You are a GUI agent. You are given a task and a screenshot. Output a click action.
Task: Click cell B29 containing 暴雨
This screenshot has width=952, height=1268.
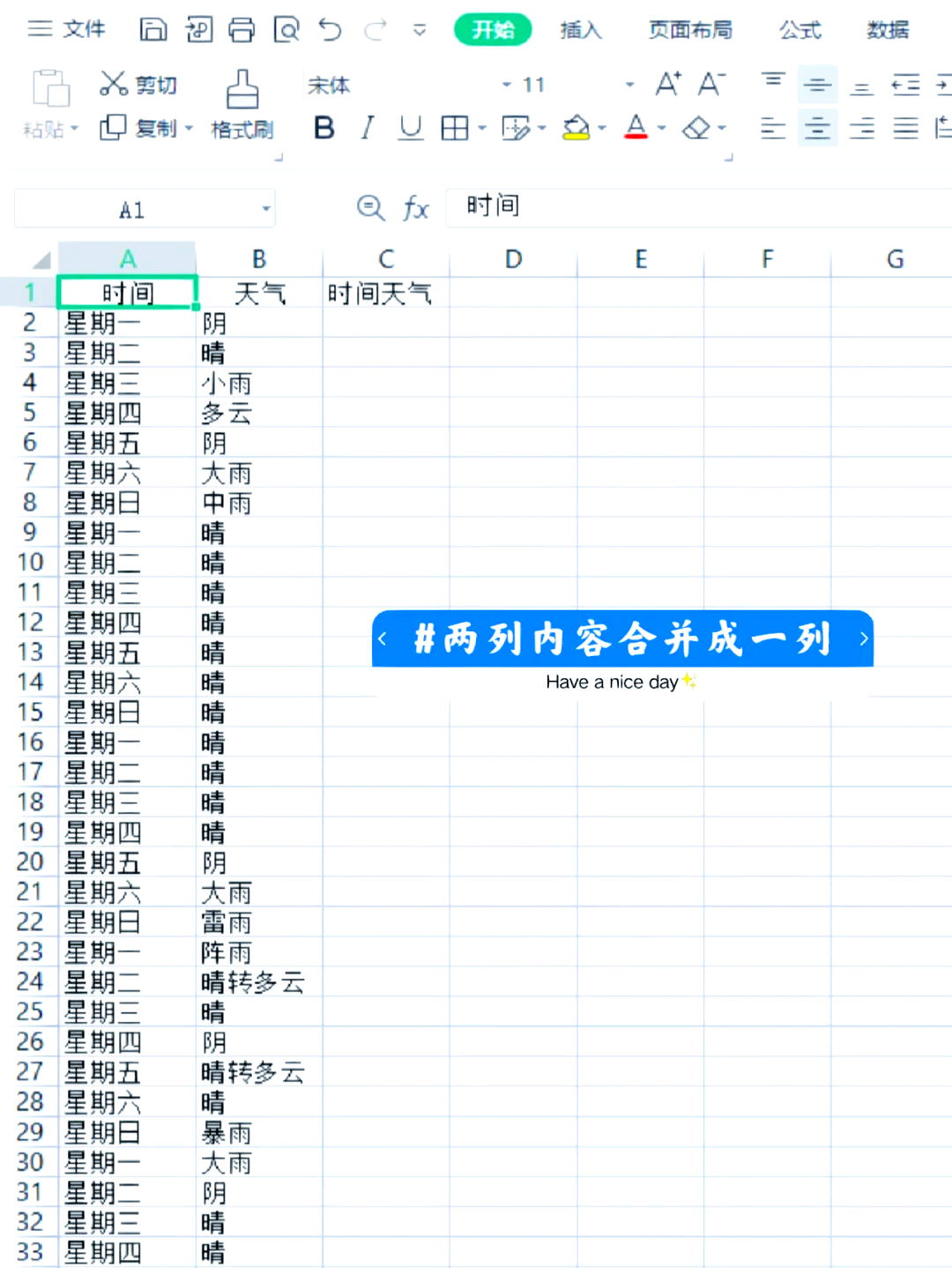coord(259,1132)
